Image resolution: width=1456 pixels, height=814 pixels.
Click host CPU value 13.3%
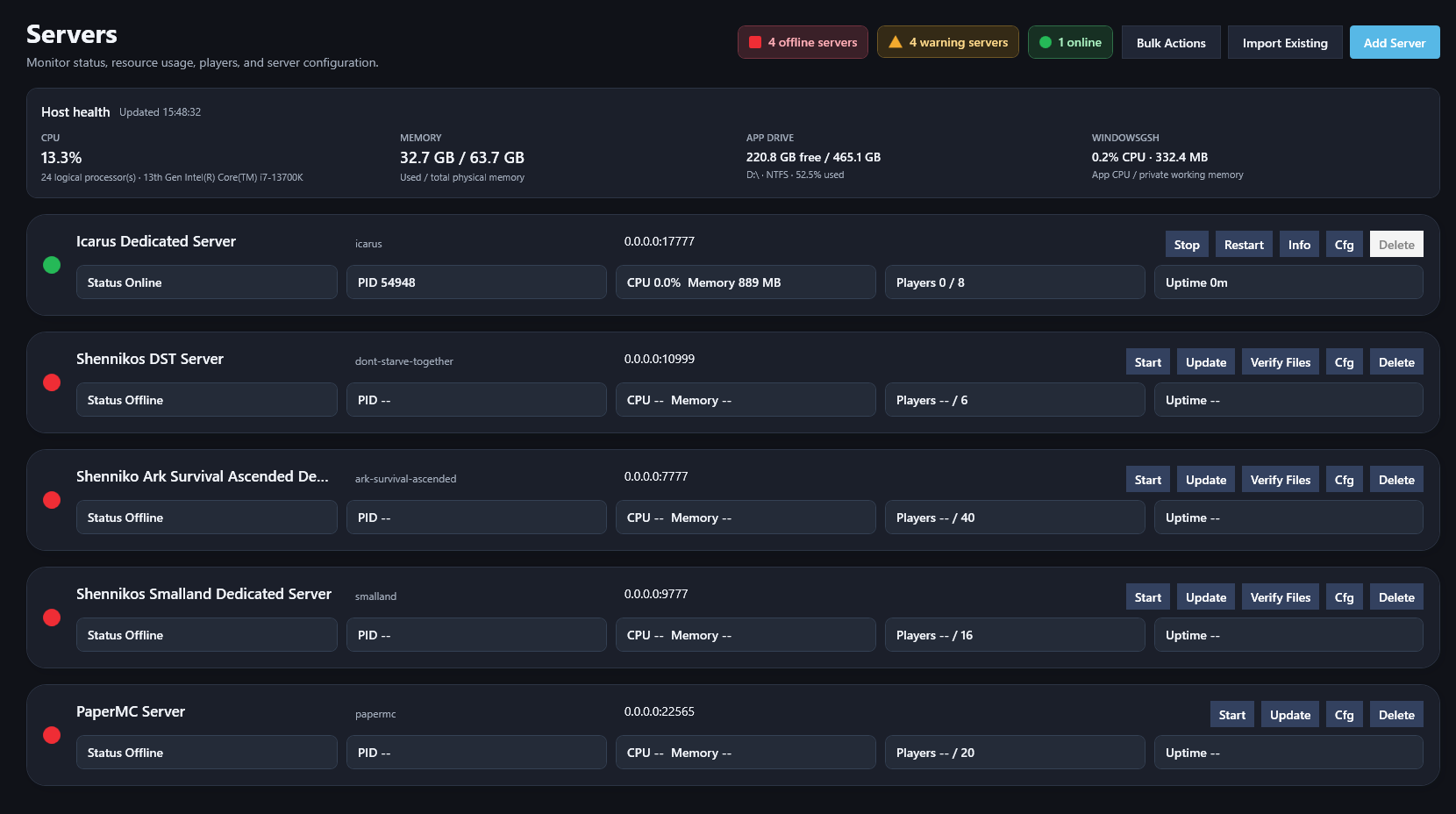pos(61,158)
